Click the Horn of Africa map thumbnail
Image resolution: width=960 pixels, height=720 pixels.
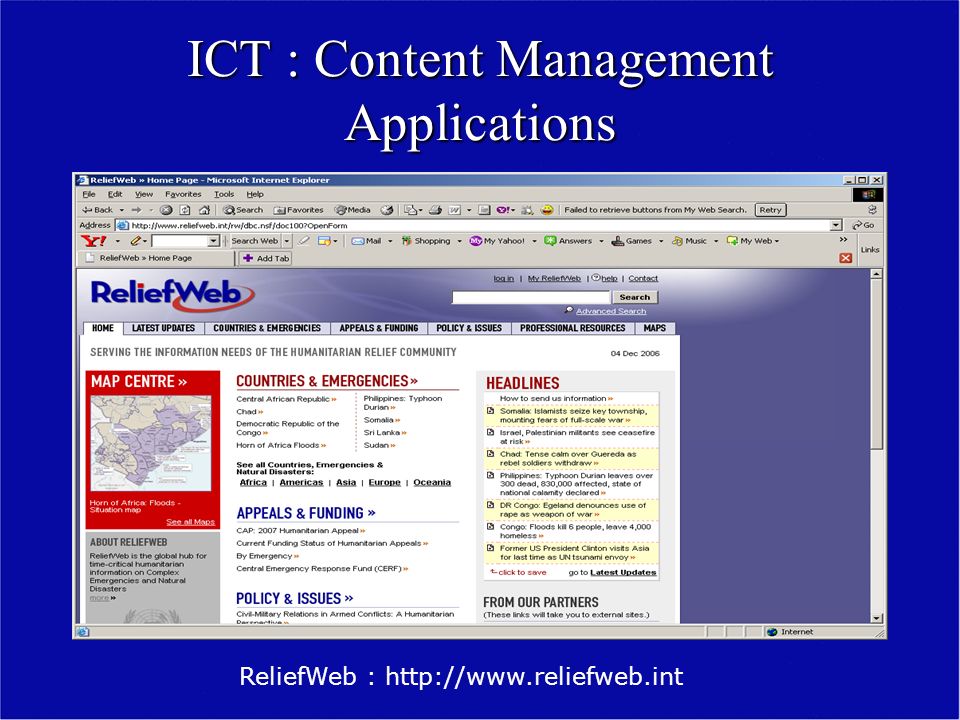[151, 443]
